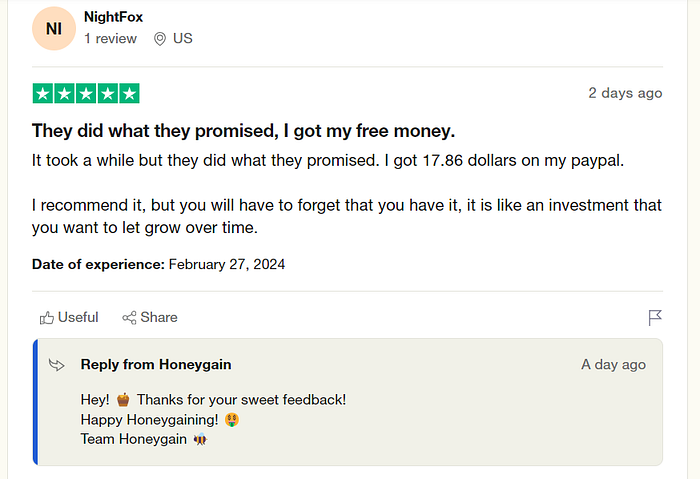Click the location pin icon beside US
The image size is (700, 479).
pos(159,39)
